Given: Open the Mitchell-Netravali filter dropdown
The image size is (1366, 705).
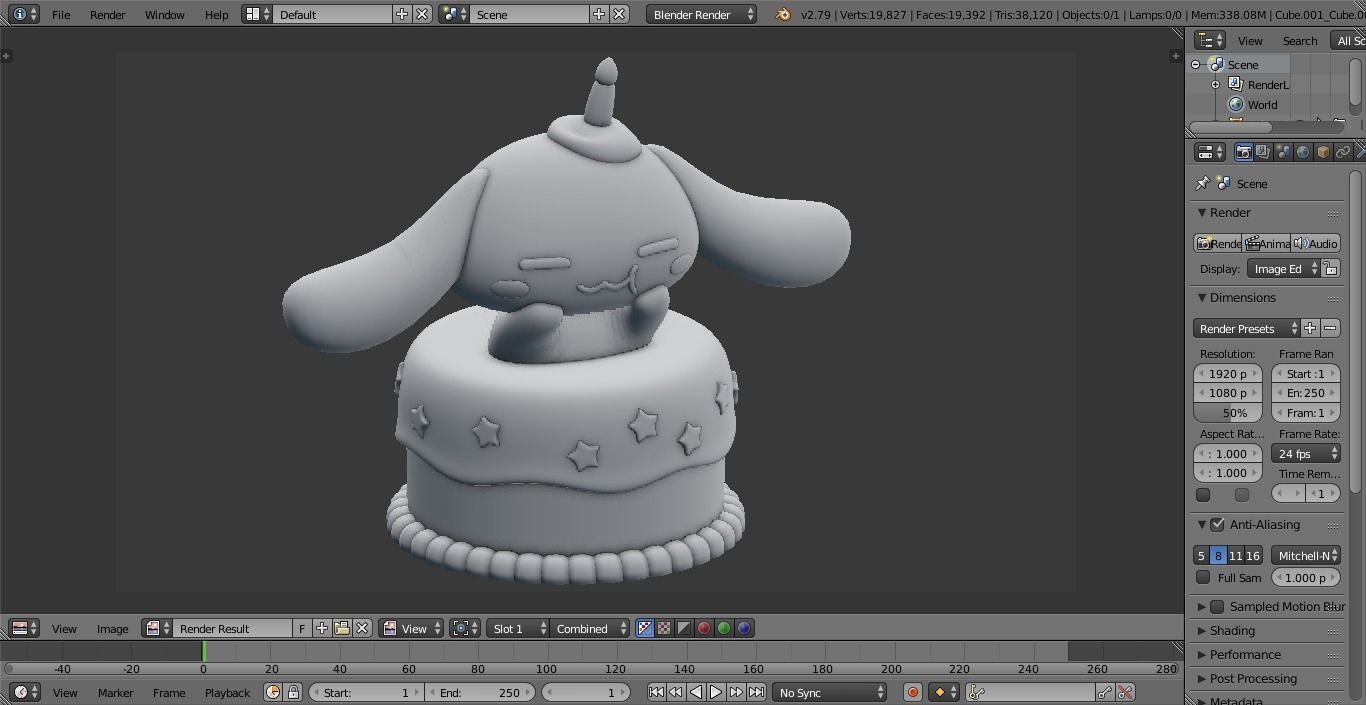Looking at the screenshot, I should [1306, 556].
